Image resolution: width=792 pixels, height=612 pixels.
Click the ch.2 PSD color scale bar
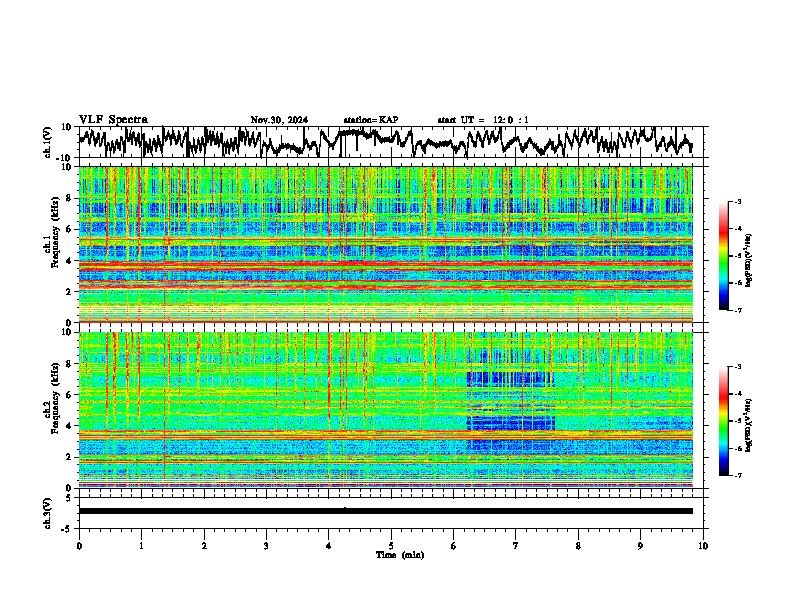tap(723, 421)
